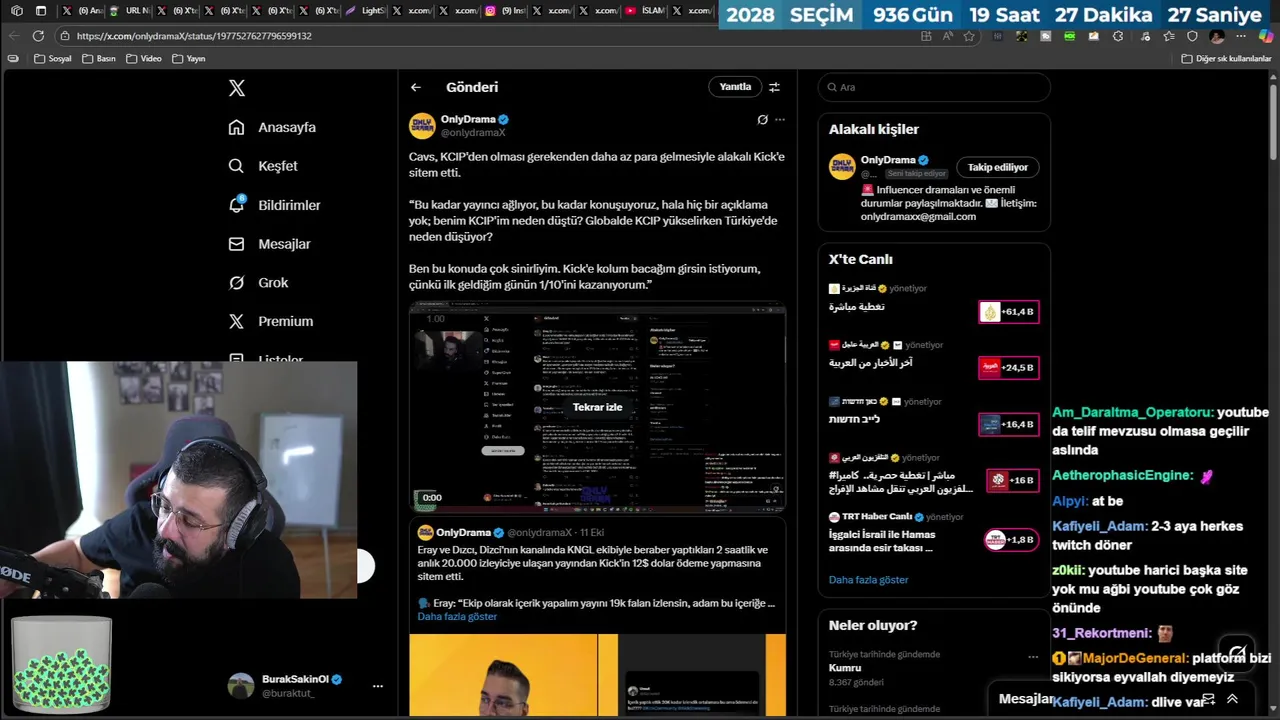Open Premium in the sidebar

click(271, 321)
